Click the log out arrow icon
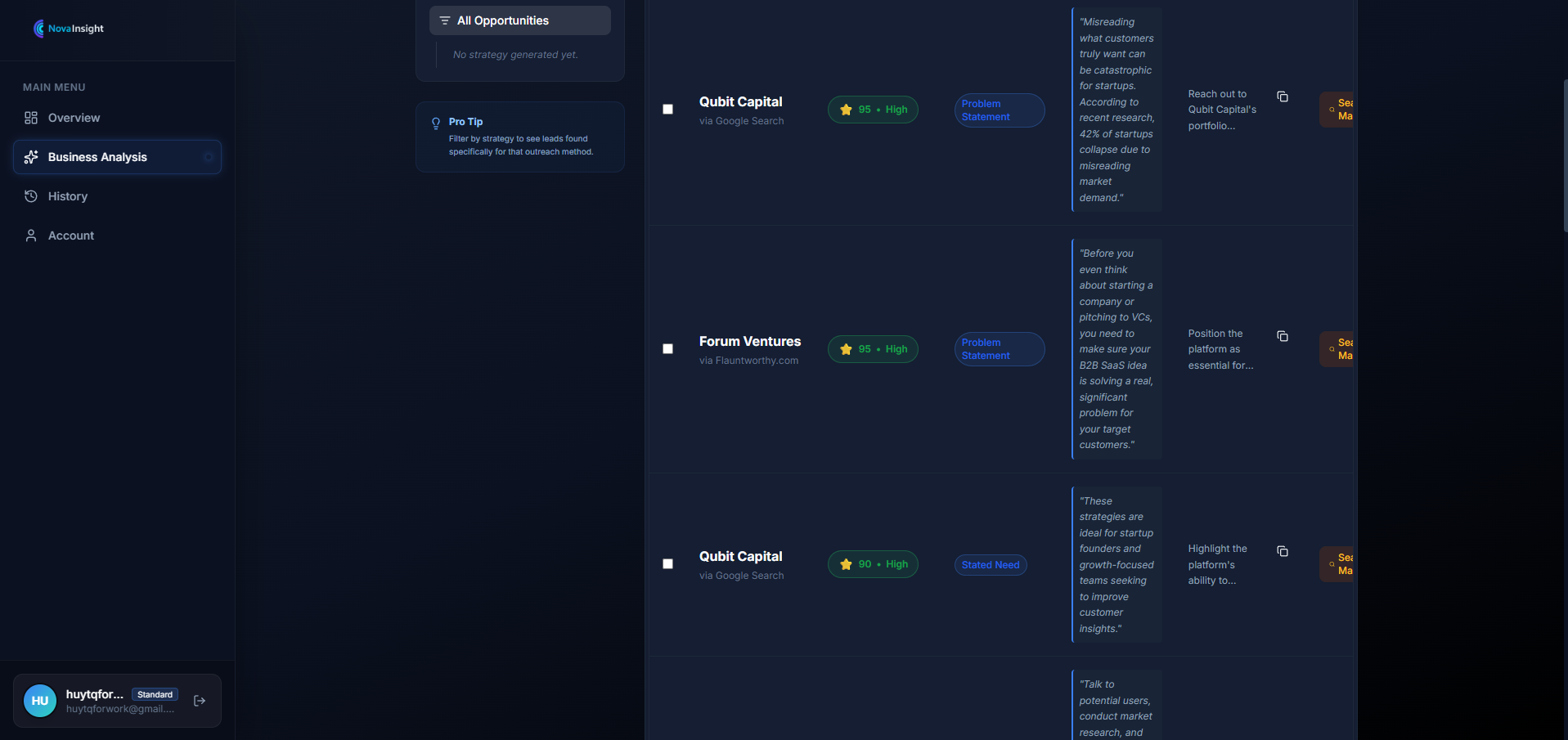 199,701
